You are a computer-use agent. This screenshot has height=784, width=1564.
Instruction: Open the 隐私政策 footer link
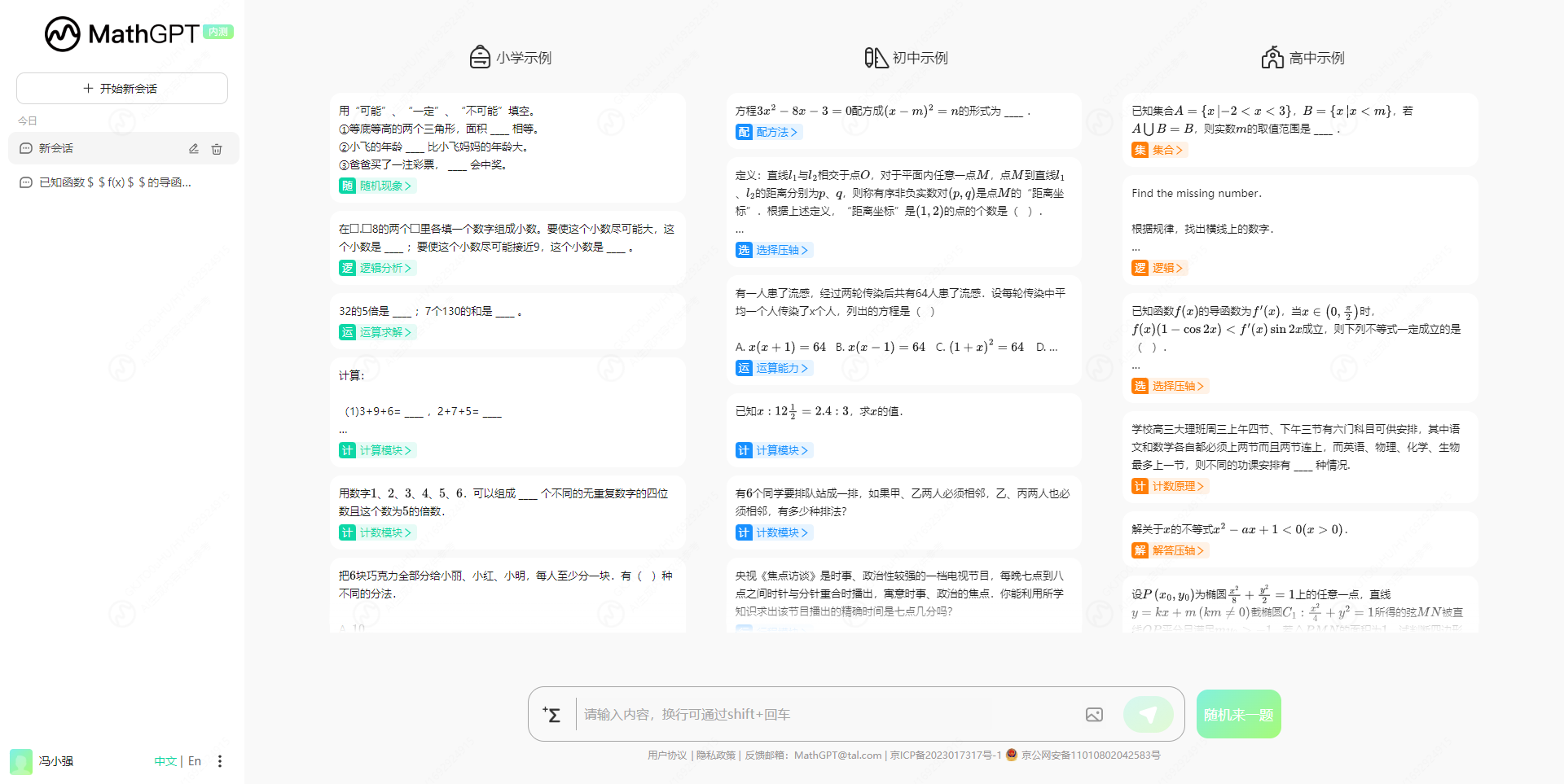point(716,756)
